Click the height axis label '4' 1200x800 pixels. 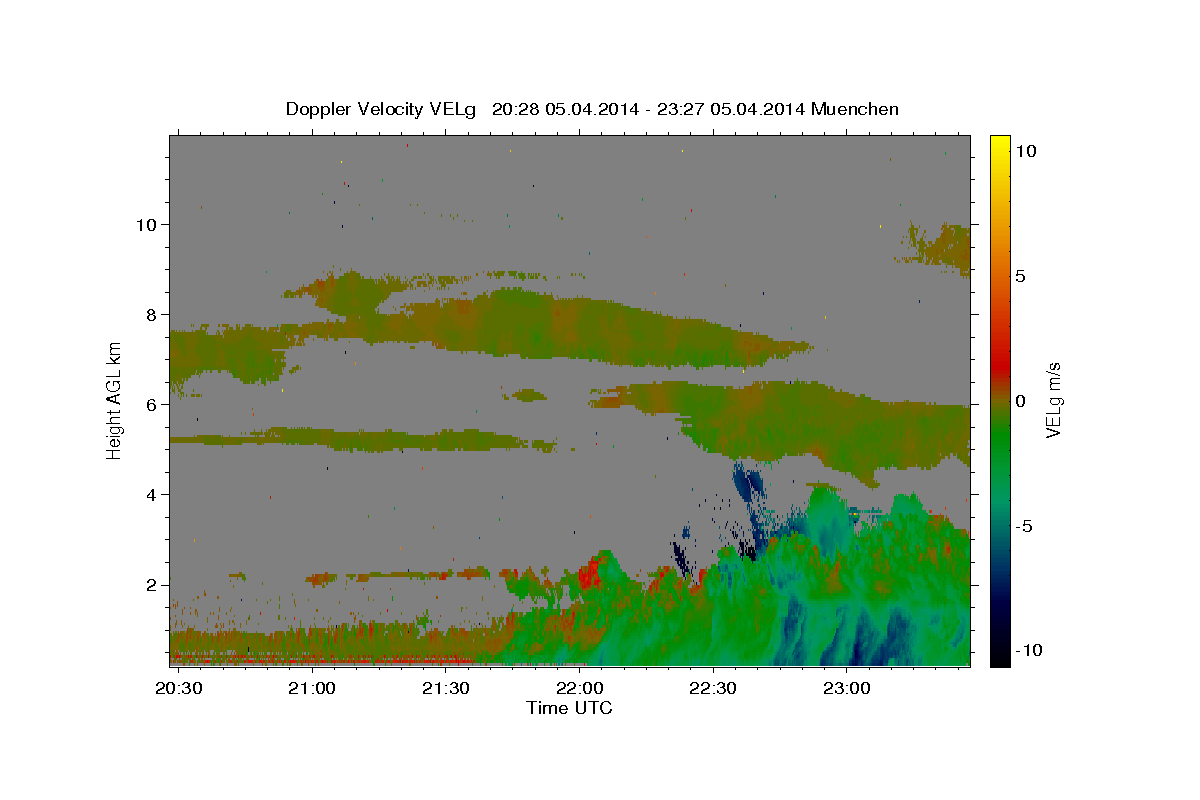(153, 495)
